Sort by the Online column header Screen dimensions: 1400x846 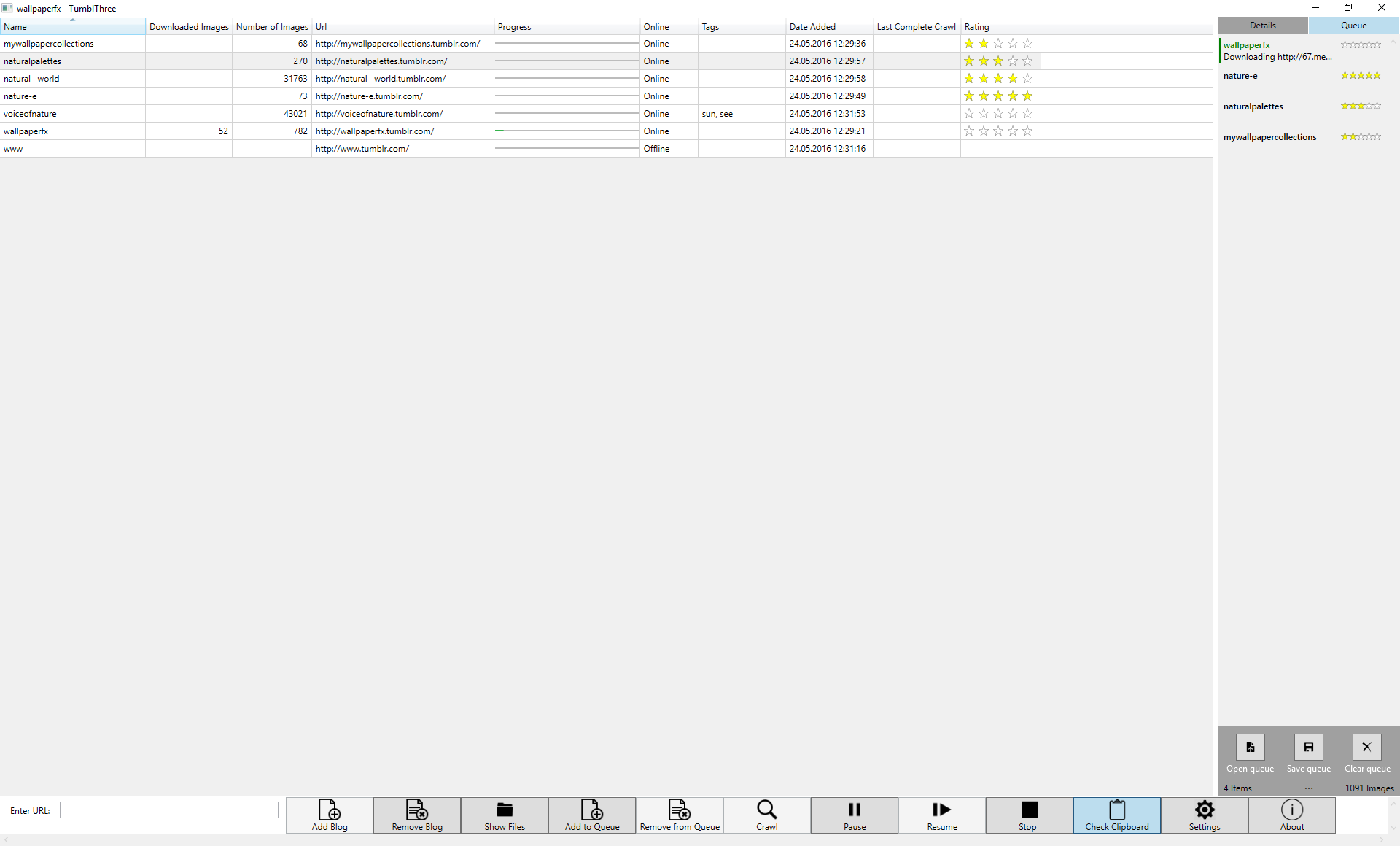coord(669,27)
